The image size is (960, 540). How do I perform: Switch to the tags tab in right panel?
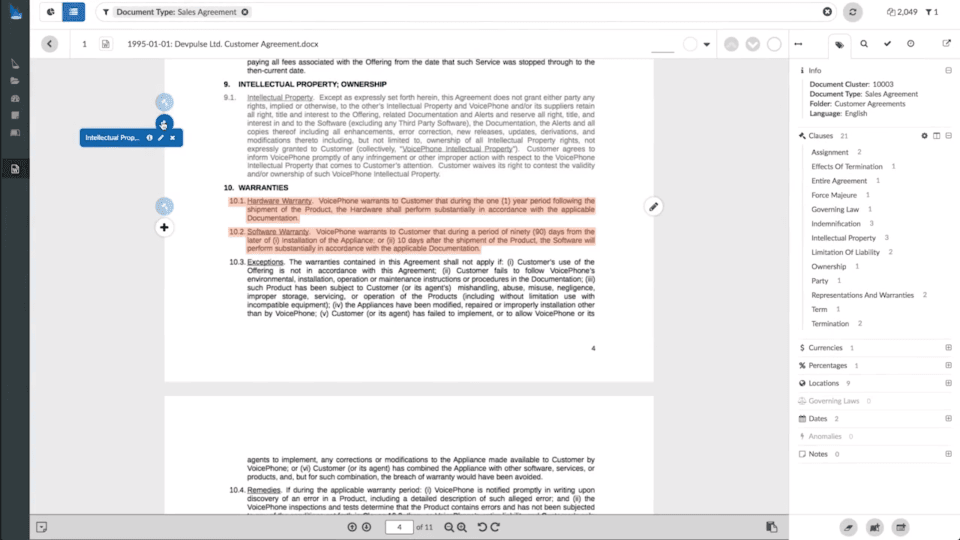pos(839,45)
